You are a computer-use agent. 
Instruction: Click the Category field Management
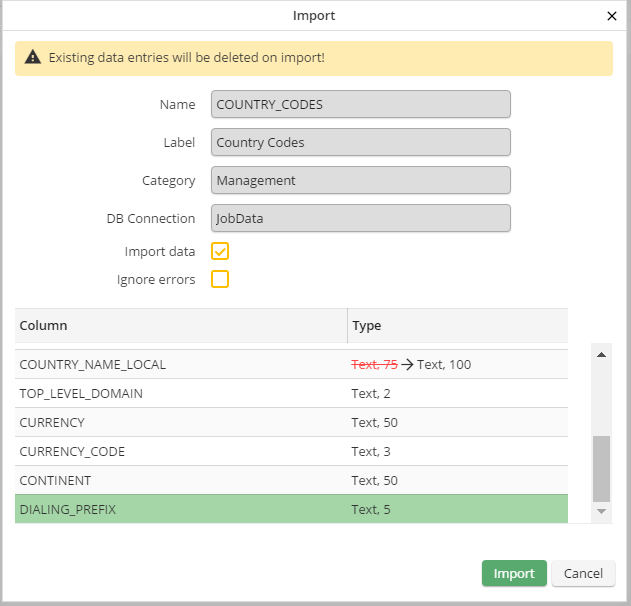[x=361, y=180]
